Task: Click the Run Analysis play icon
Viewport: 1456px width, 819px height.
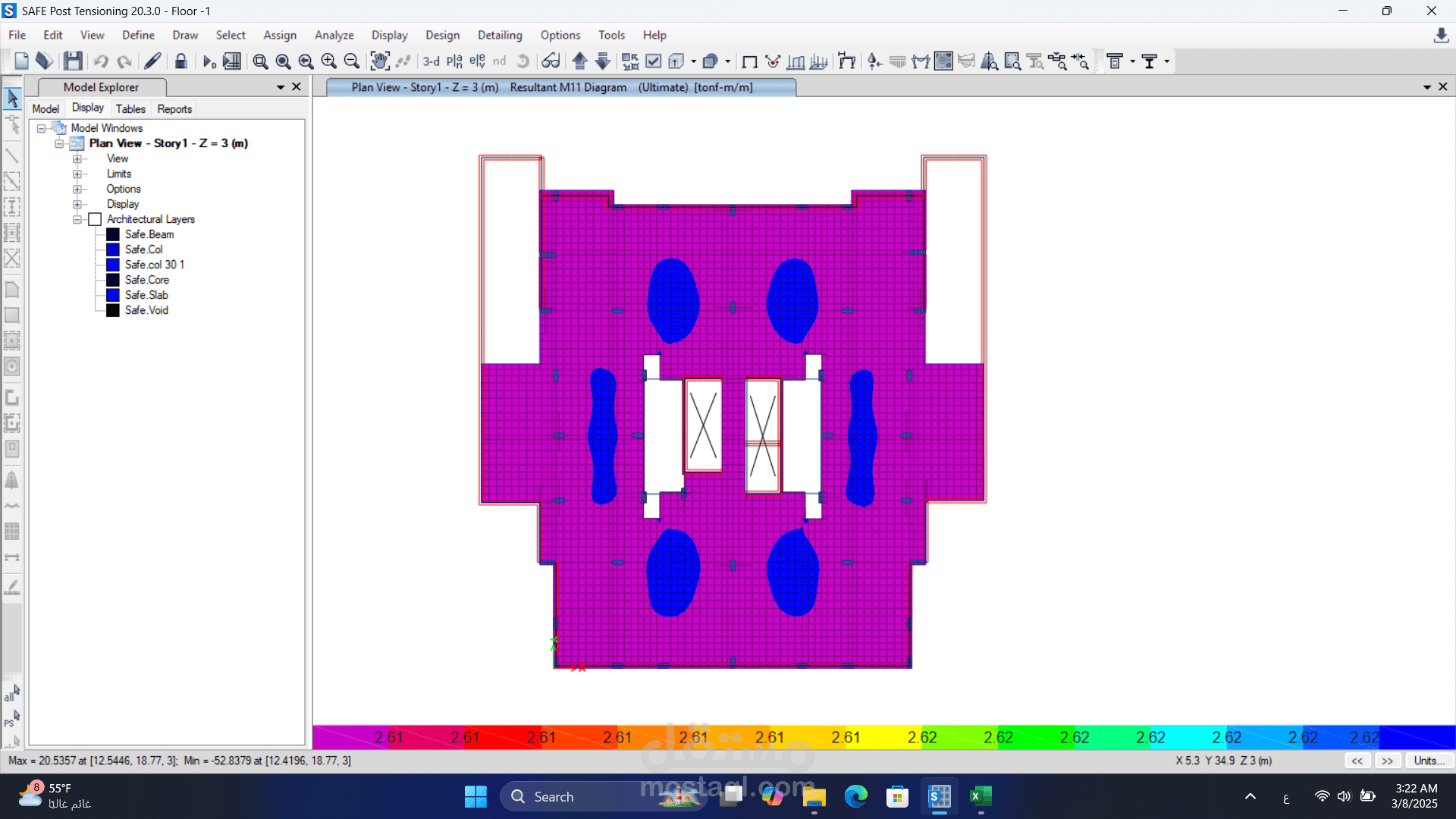Action: point(209,61)
